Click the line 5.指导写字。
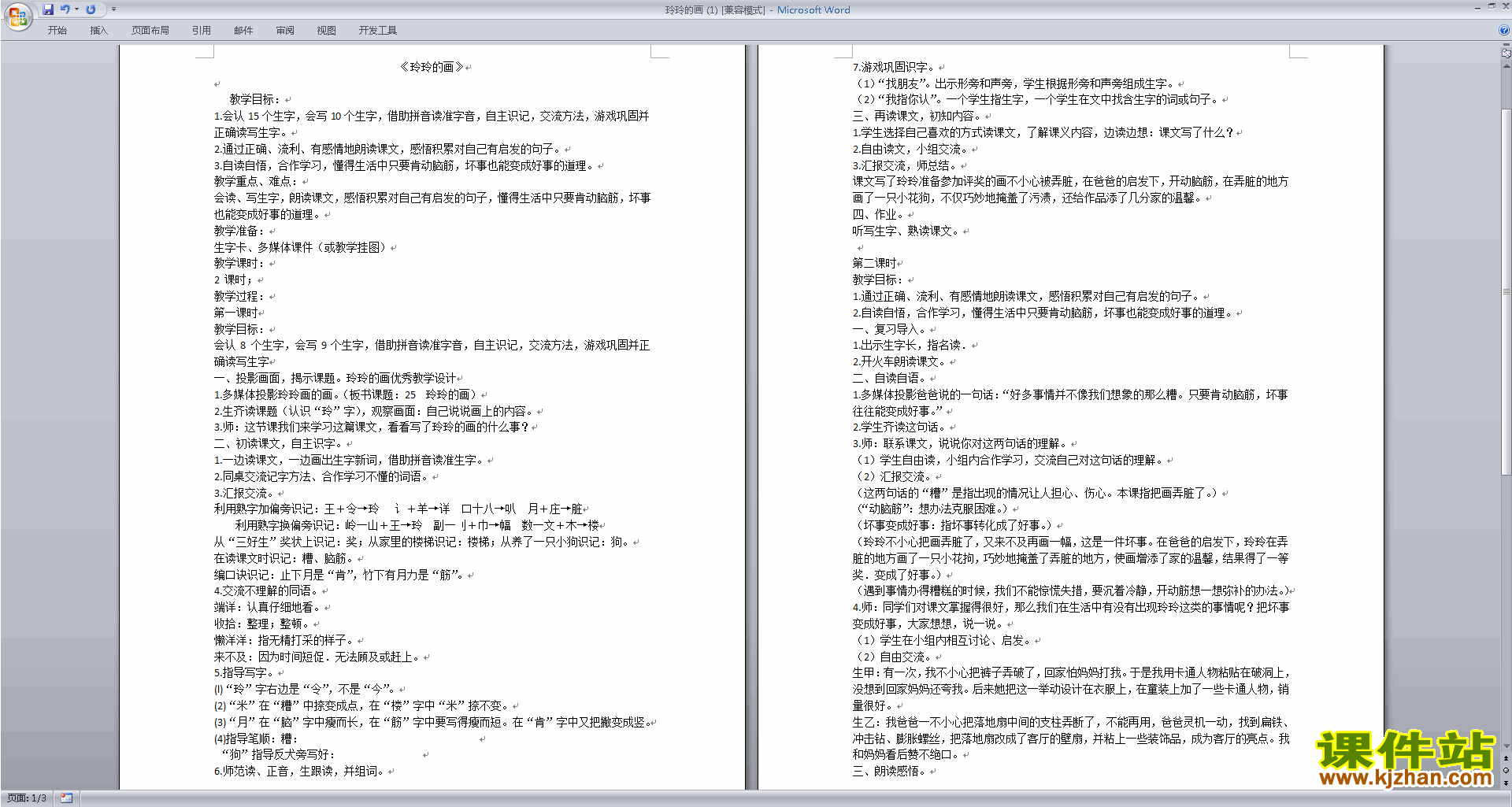Screen dimensions: 1512x807 pyautogui.click(x=245, y=672)
